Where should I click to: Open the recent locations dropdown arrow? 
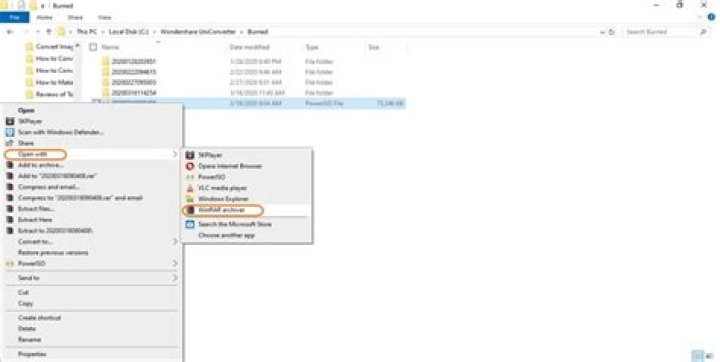39,32
